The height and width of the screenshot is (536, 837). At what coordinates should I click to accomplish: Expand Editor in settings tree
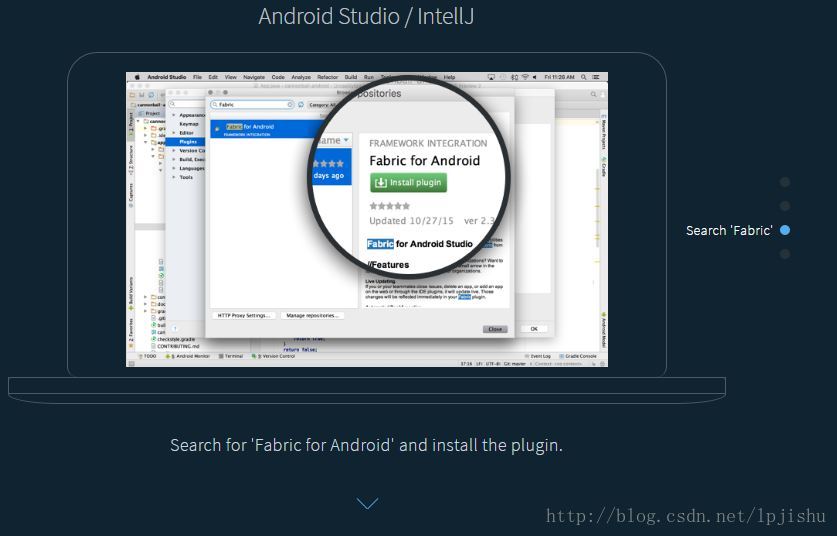173,133
